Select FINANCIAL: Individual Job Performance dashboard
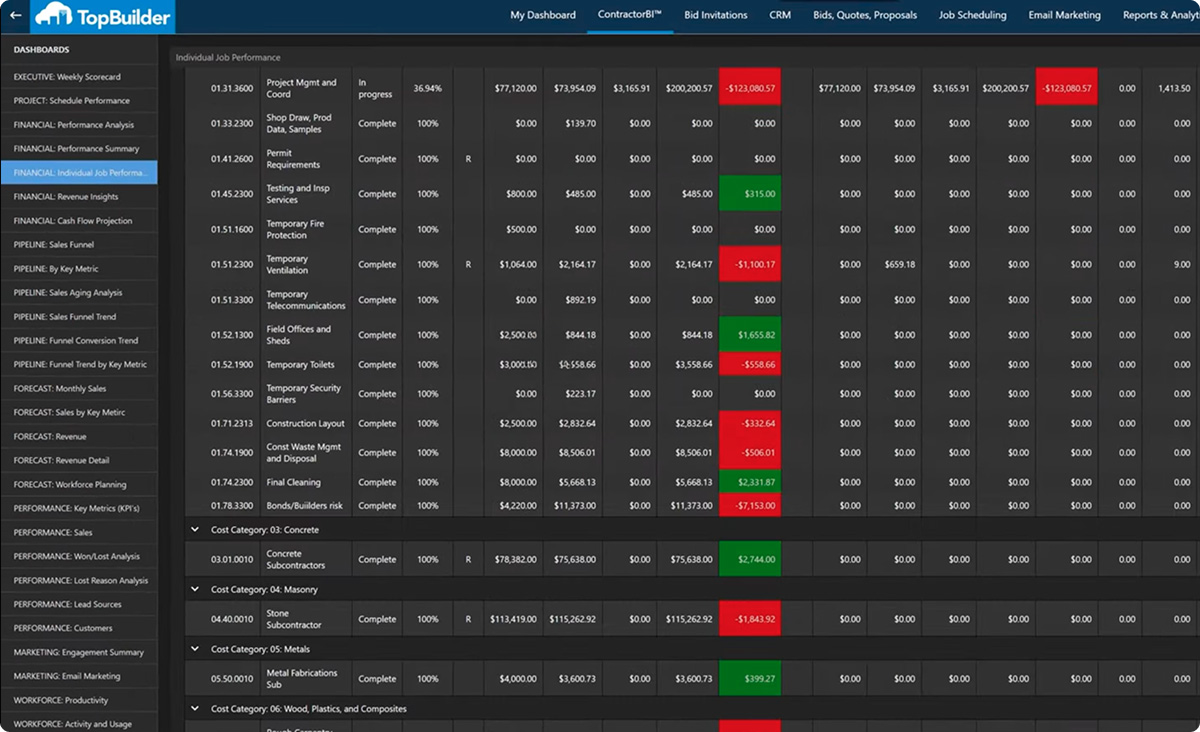The width and height of the screenshot is (1200, 732). pyautogui.click(x=79, y=173)
